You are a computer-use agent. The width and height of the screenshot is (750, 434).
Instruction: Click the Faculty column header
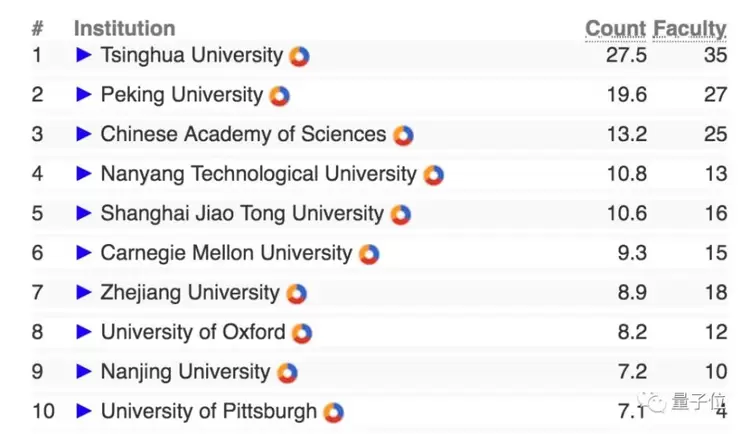(690, 28)
